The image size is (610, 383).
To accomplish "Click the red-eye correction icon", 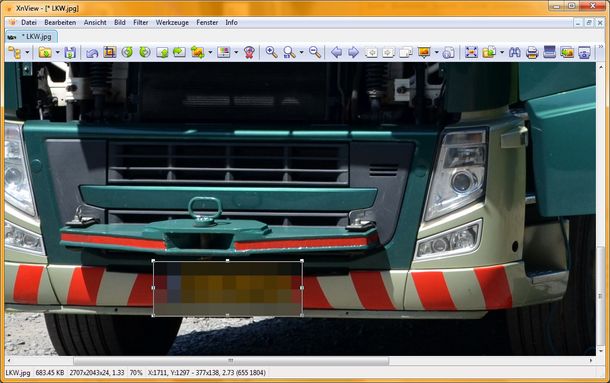I will [249, 52].
